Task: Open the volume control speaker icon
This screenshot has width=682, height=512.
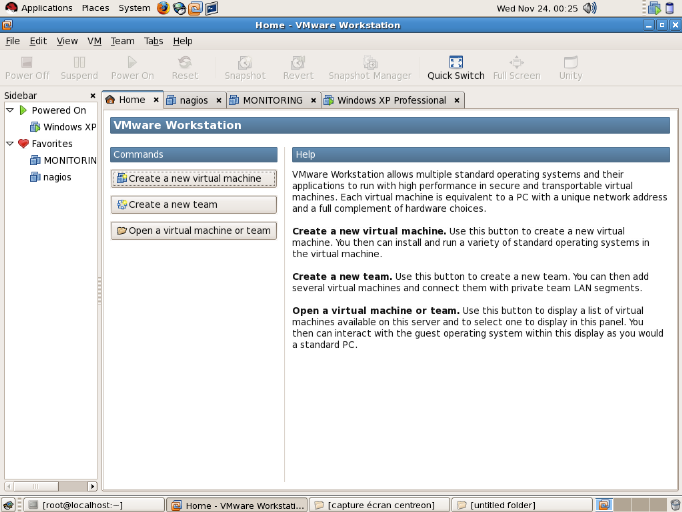Action: pos(590,8)
